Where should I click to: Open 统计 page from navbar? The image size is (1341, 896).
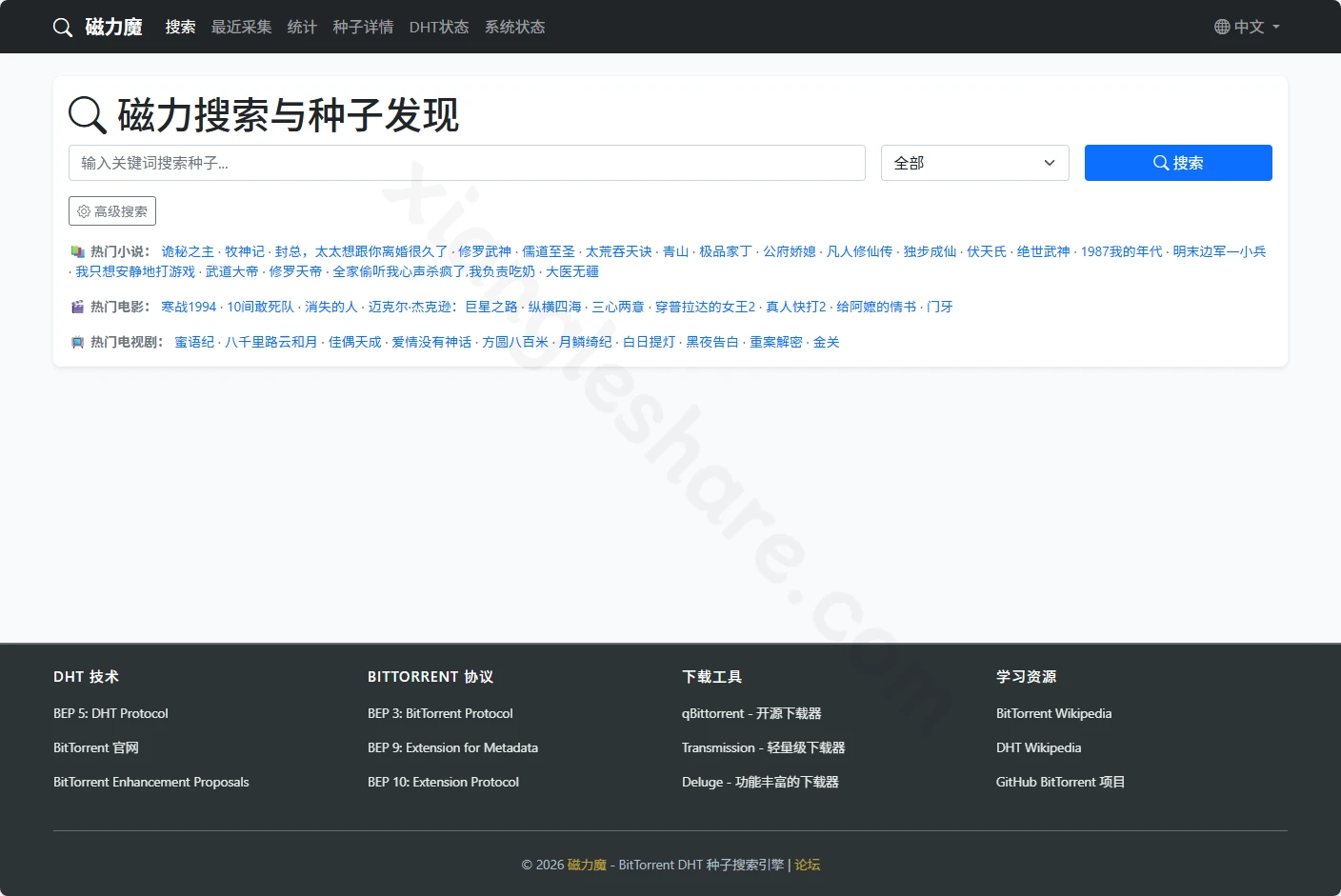[302, 27]
